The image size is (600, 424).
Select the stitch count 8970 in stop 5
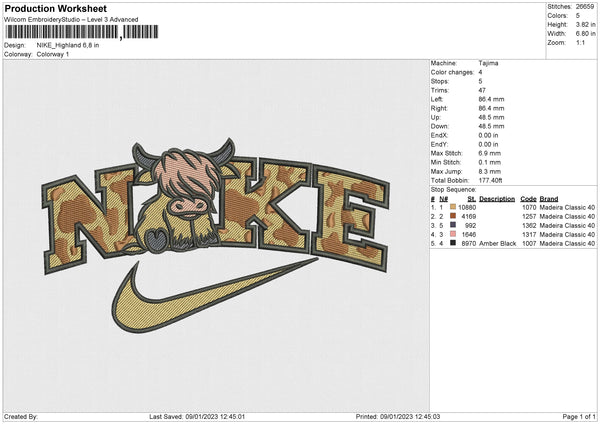469,243
